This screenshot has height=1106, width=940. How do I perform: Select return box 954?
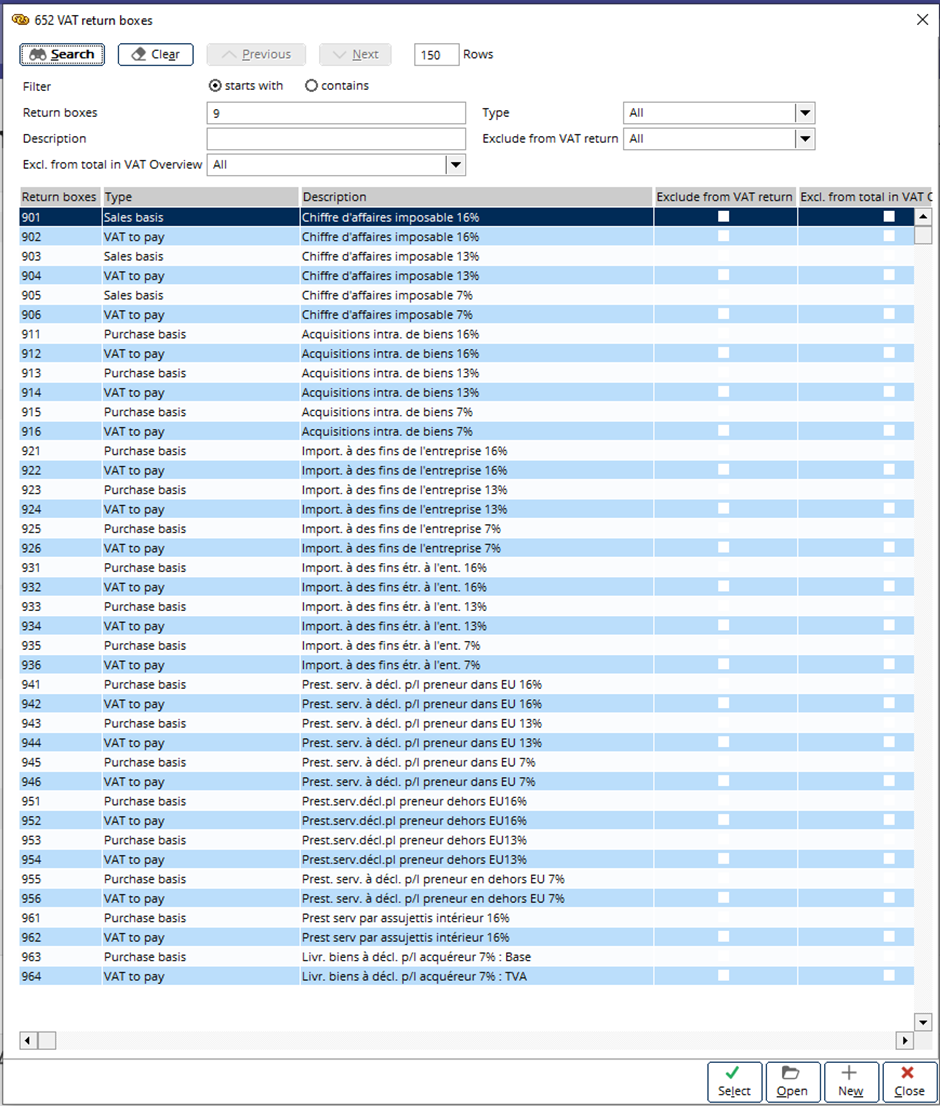pos(467,859)
